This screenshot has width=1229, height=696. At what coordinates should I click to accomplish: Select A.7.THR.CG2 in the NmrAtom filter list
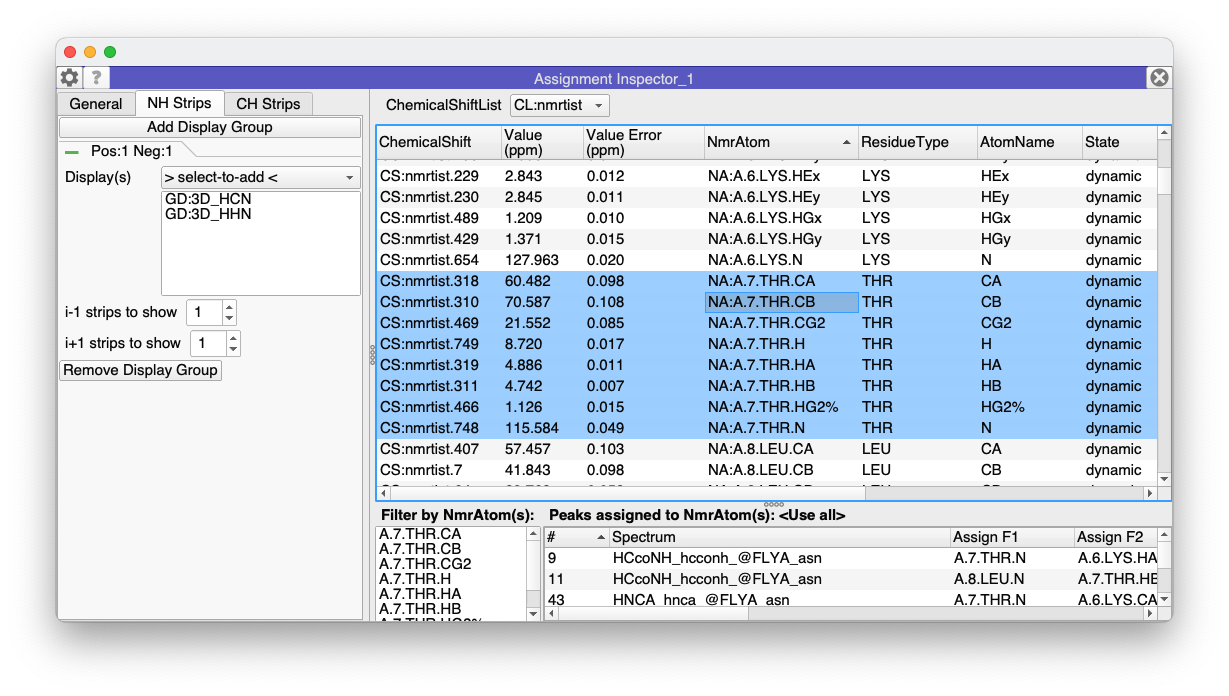[x=425, y=564]
